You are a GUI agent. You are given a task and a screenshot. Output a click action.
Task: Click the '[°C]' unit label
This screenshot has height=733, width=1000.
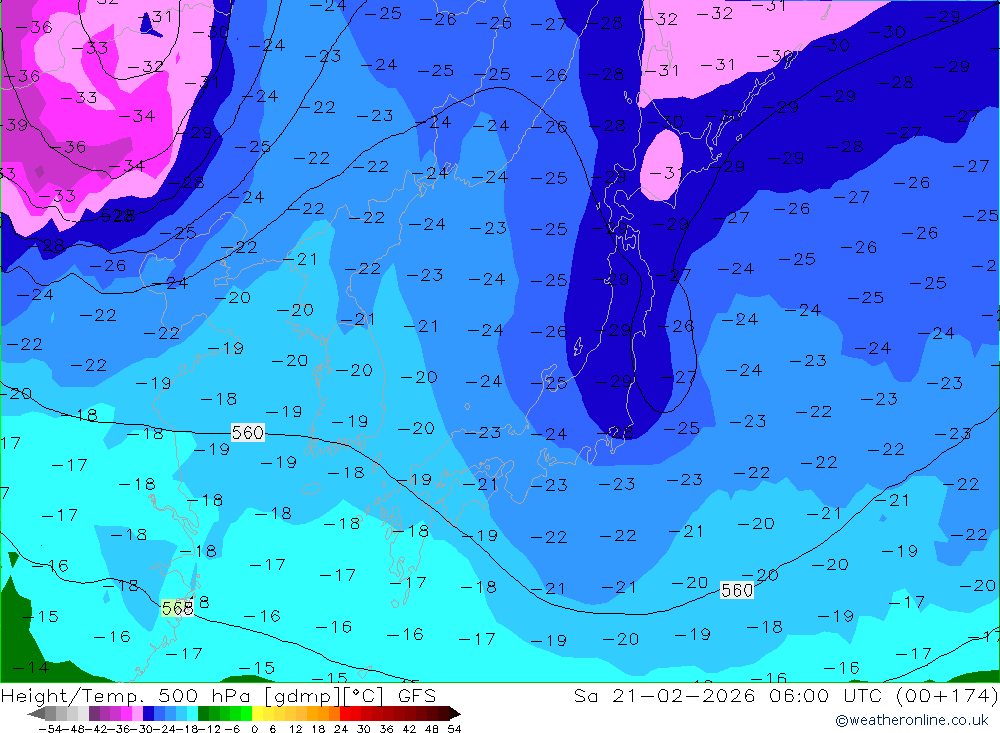point(364,695)
